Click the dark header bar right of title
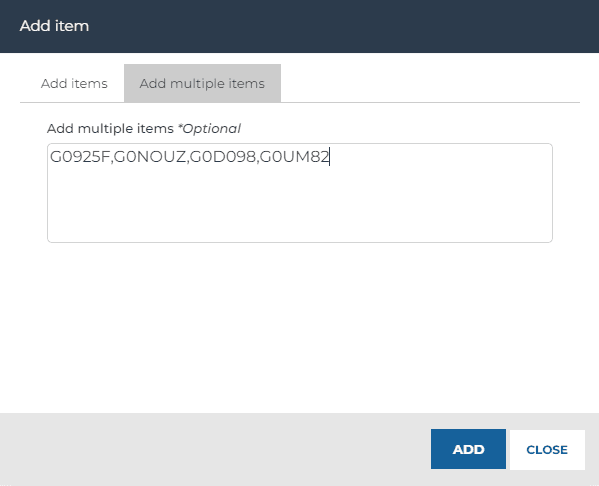Screen dimensions: 599x486 pos(344,26)
